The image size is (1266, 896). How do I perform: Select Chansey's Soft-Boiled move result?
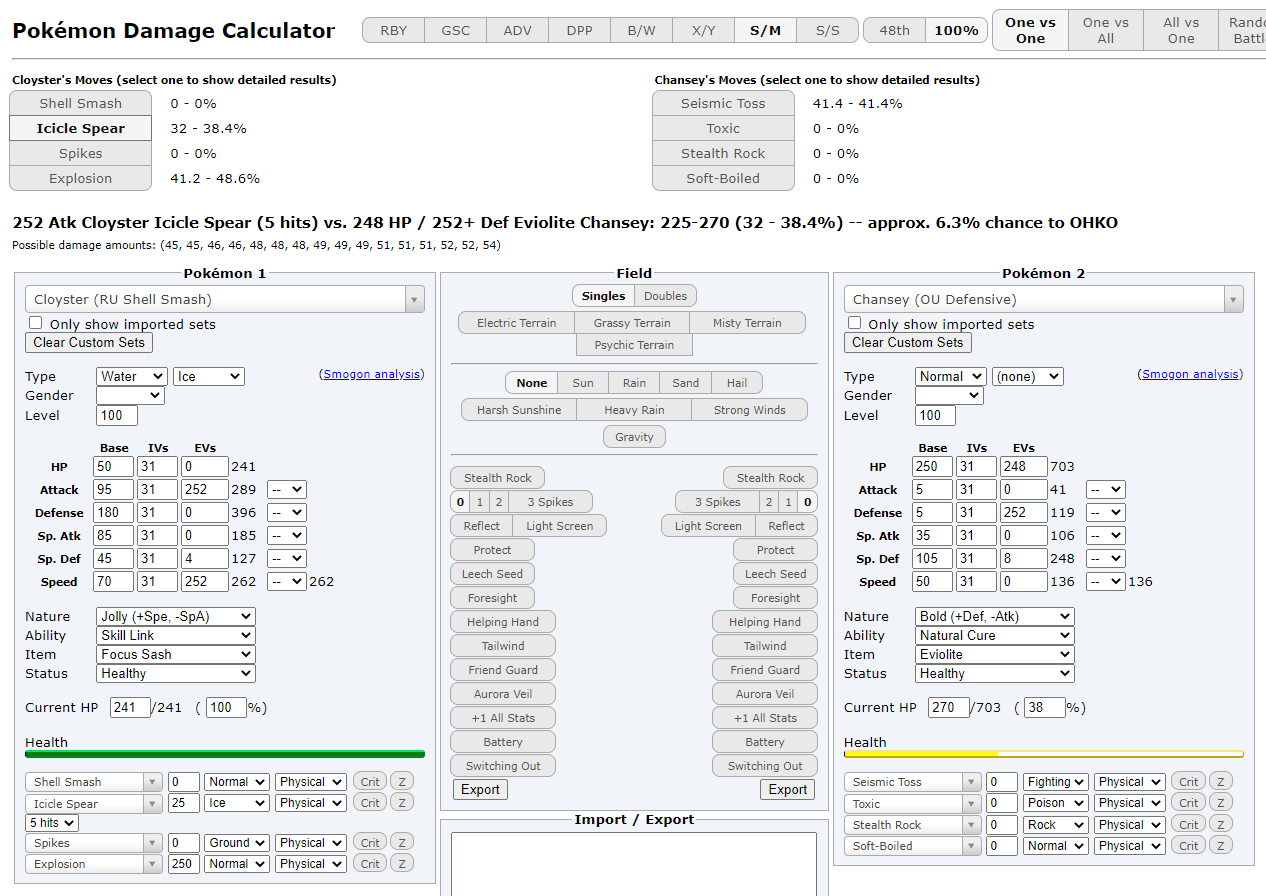(x=723, y=178)
